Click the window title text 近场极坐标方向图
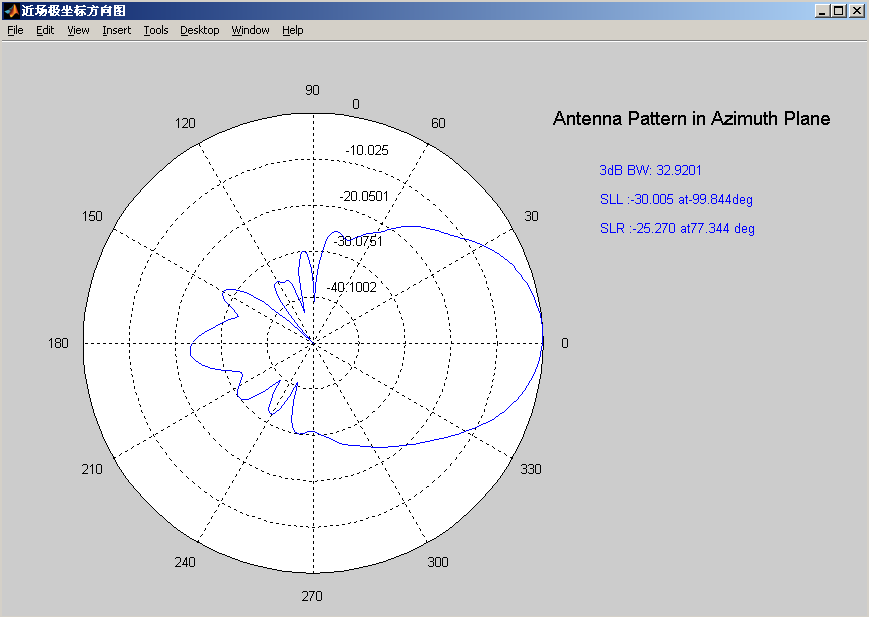The width and height of the screenshot is (869, 617). 73,11
